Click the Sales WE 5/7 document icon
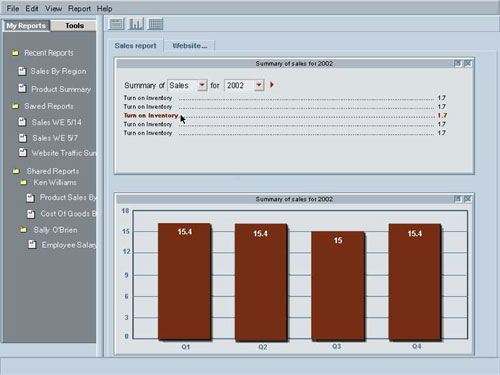This screenshot has width=500, height=375. (x=22, y=137)
